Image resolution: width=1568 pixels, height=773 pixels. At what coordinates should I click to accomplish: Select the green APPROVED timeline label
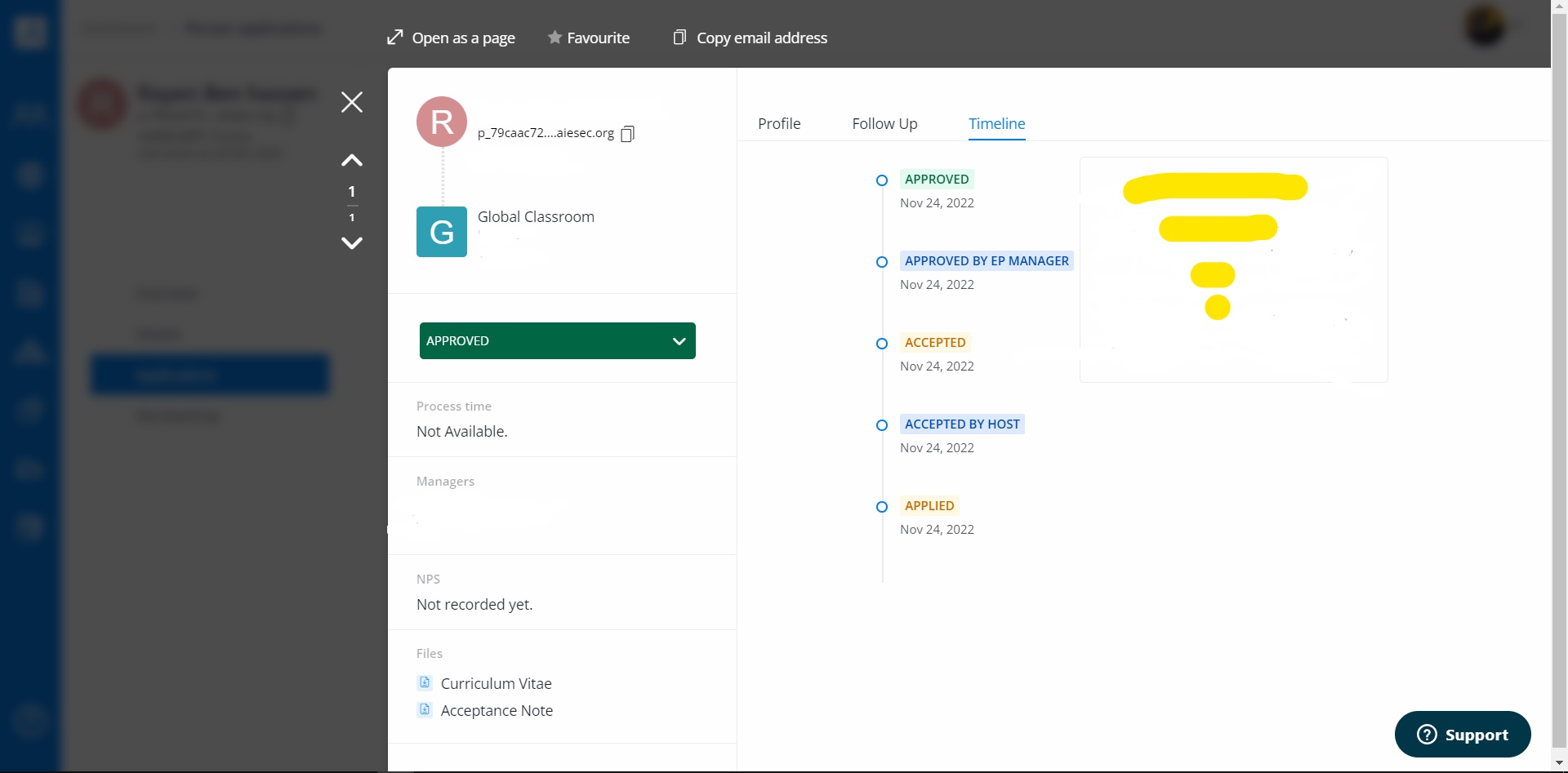coord(937,179)
